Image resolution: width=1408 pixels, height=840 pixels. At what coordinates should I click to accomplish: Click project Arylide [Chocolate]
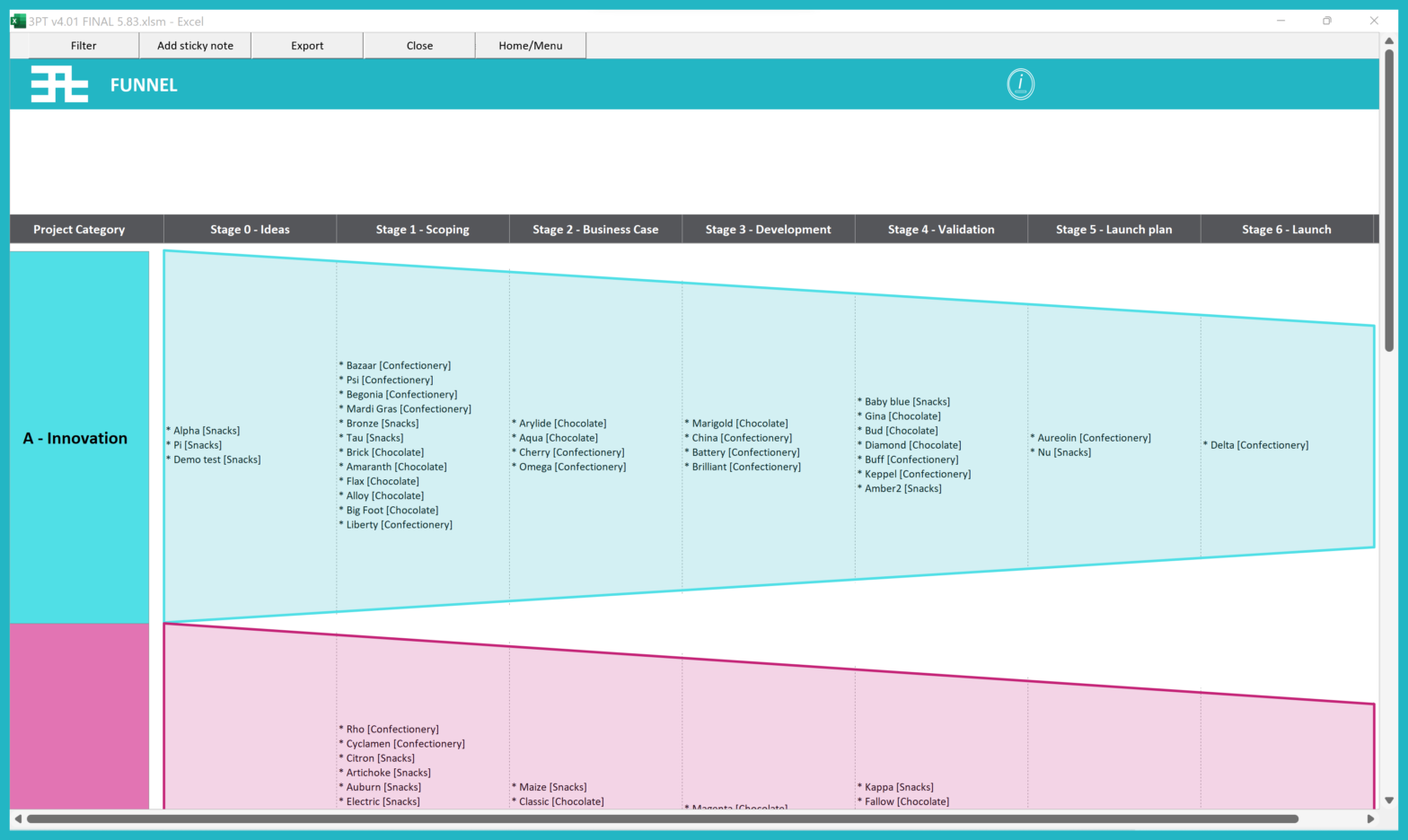(x=559, y=424)
